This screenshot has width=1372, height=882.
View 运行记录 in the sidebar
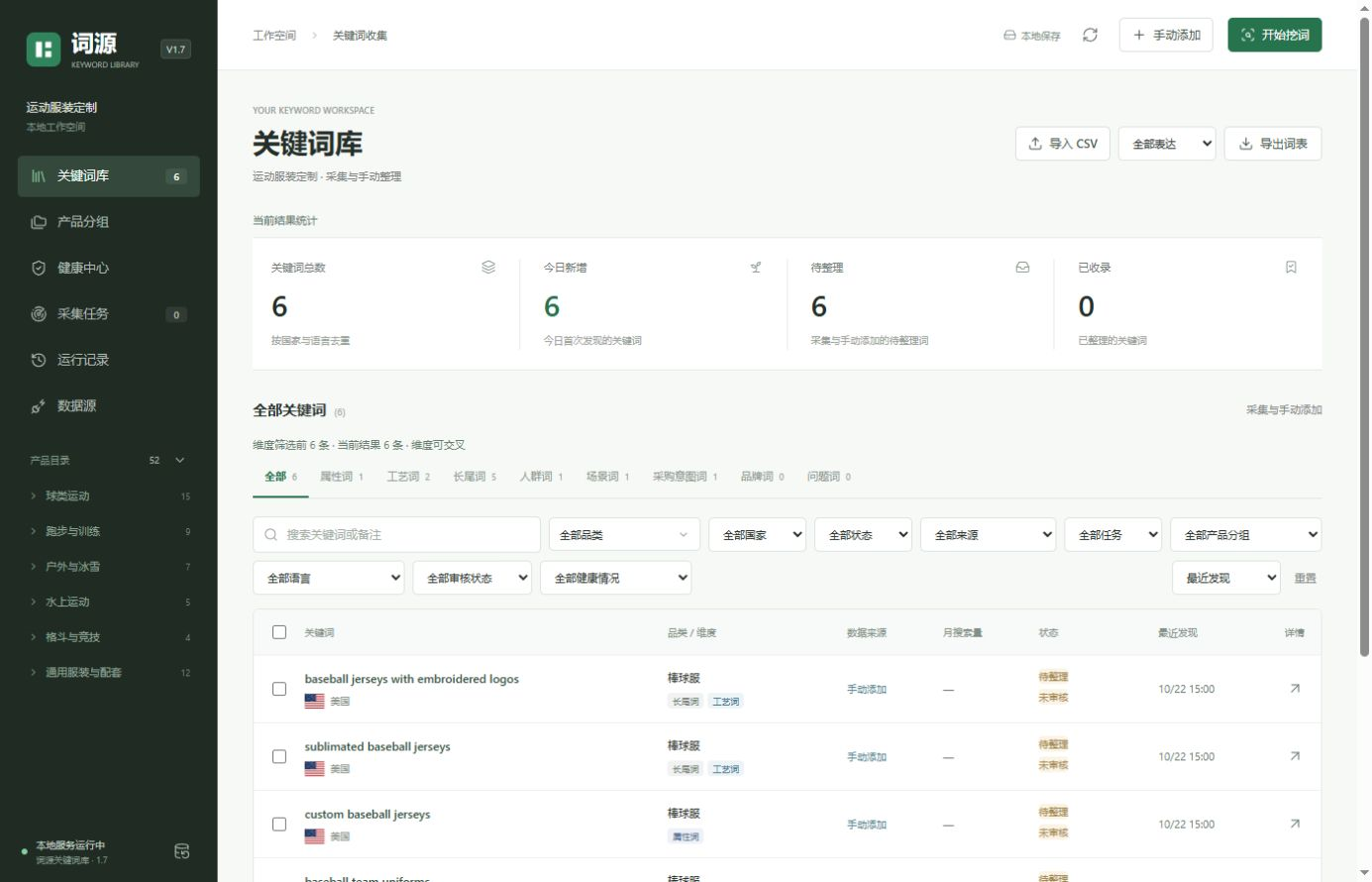(x=109, y=360)
